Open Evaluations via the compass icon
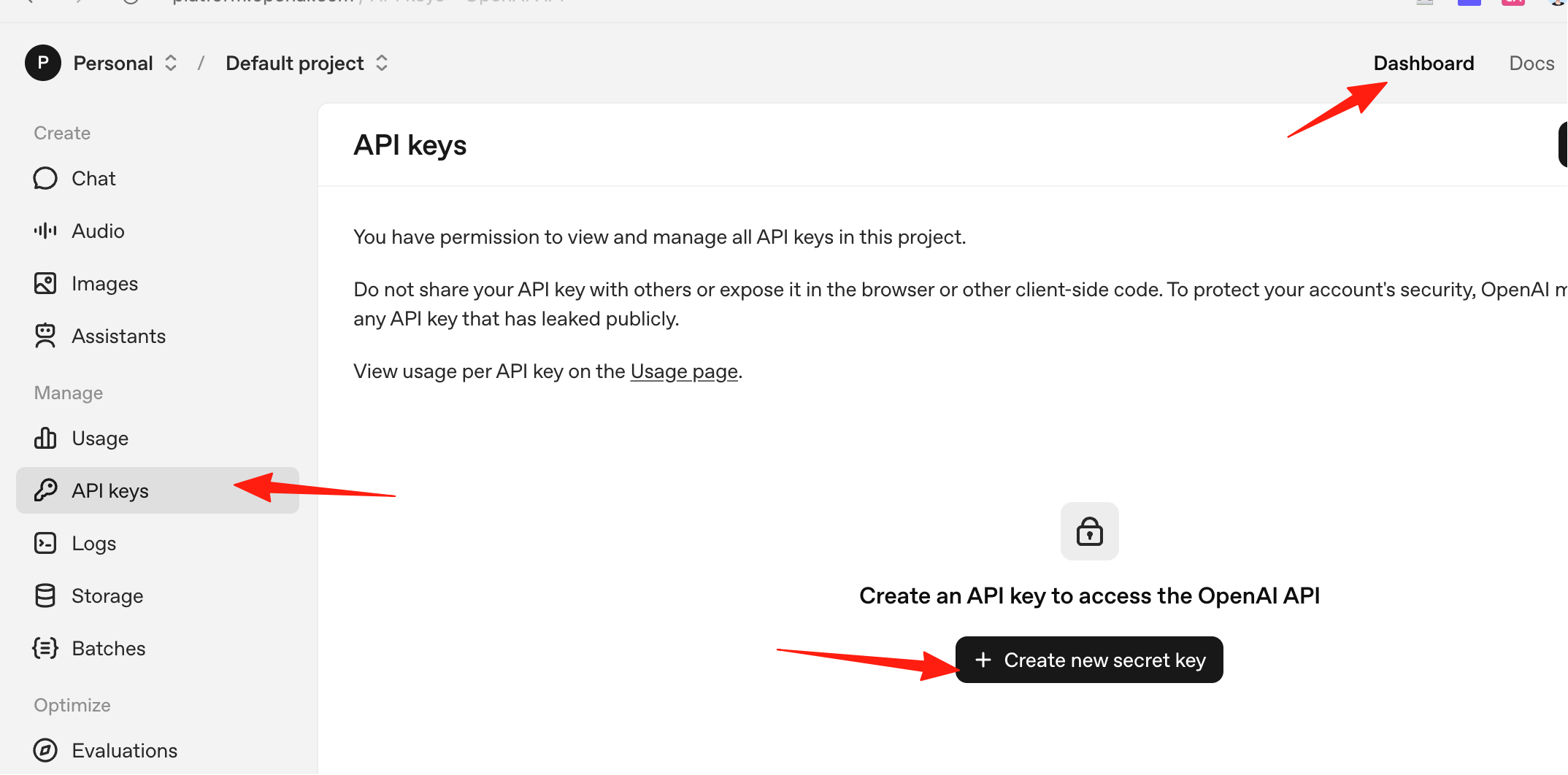 point(45,750)
